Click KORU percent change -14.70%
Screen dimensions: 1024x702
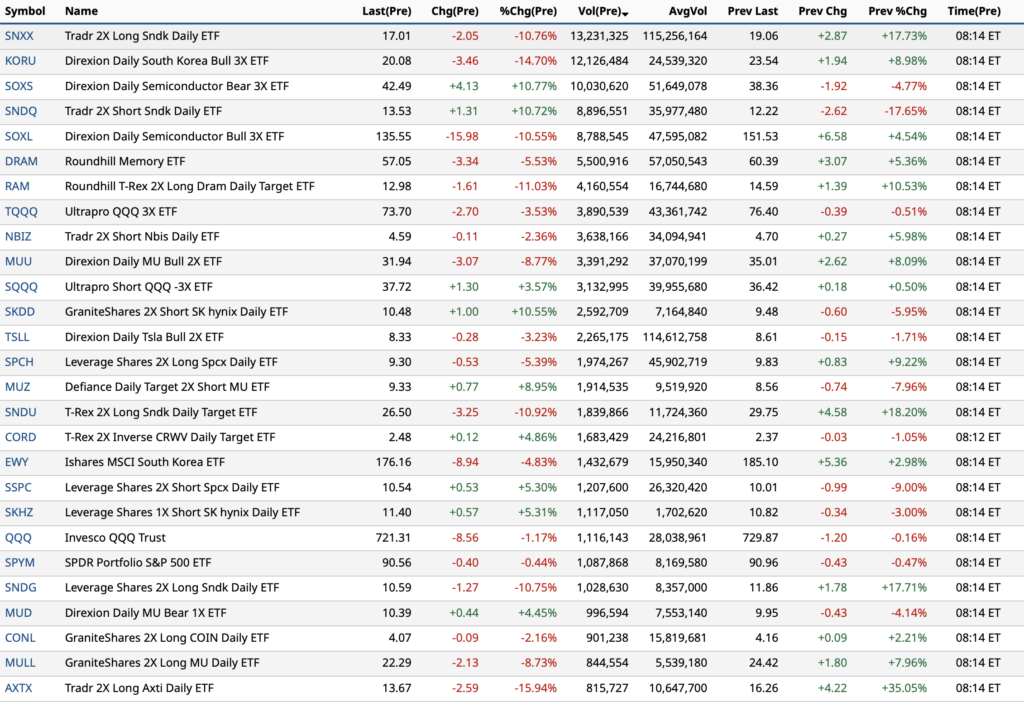pos(535,61)
